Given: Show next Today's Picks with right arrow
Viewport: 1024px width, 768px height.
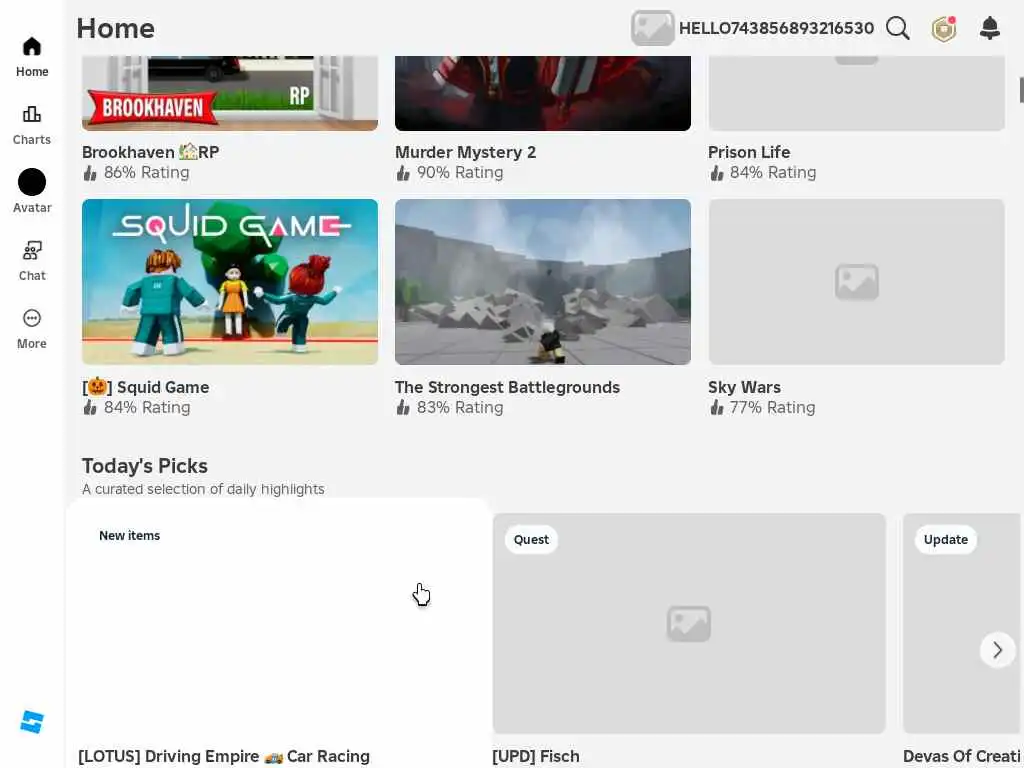Looking at the screenshot, I should coord(997,650).
